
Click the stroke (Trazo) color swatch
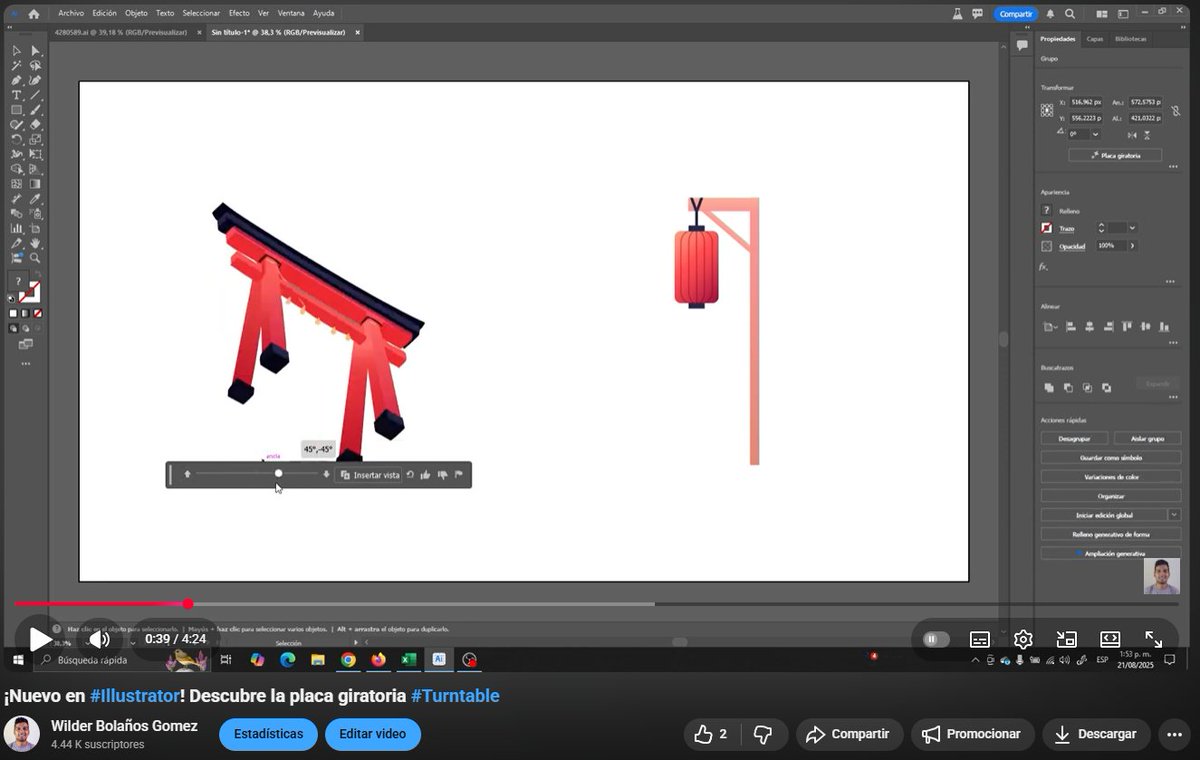(x=1047, y=228)
